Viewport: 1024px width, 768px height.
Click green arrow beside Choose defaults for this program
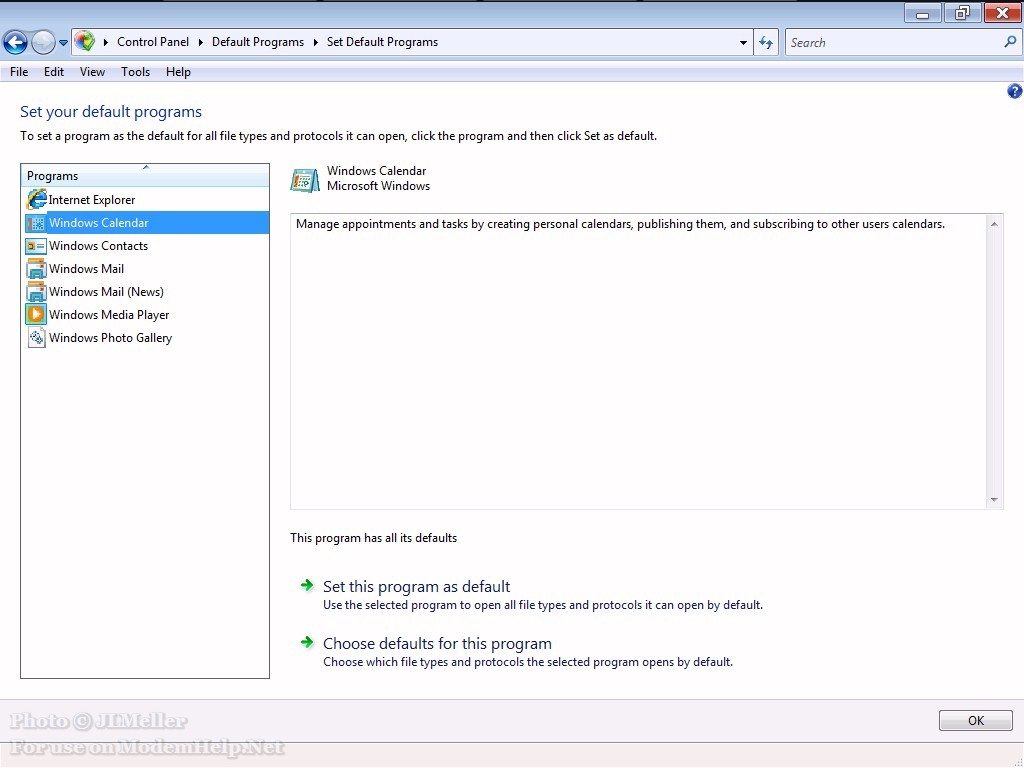(x=307, y=642)
